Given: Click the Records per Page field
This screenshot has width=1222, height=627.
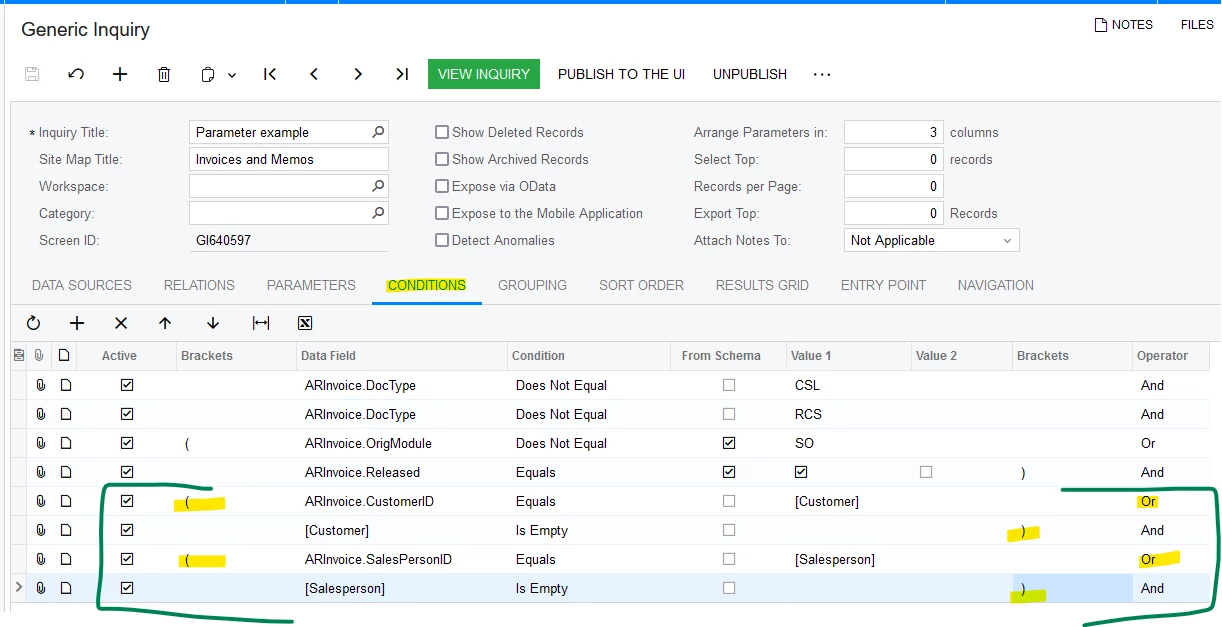Looking at the screenshot, I should tap(894, 186).
